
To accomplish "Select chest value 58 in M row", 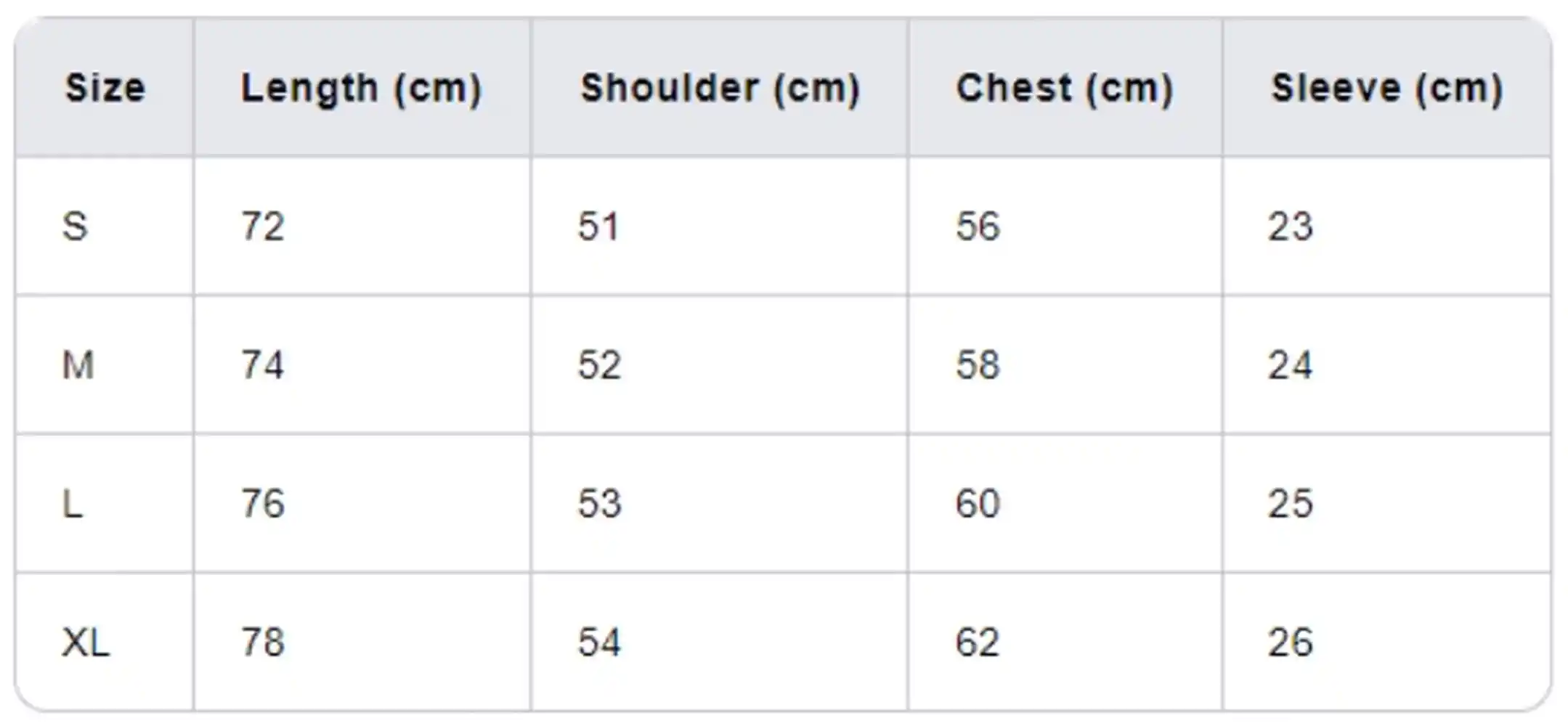I will click(978, 365).
